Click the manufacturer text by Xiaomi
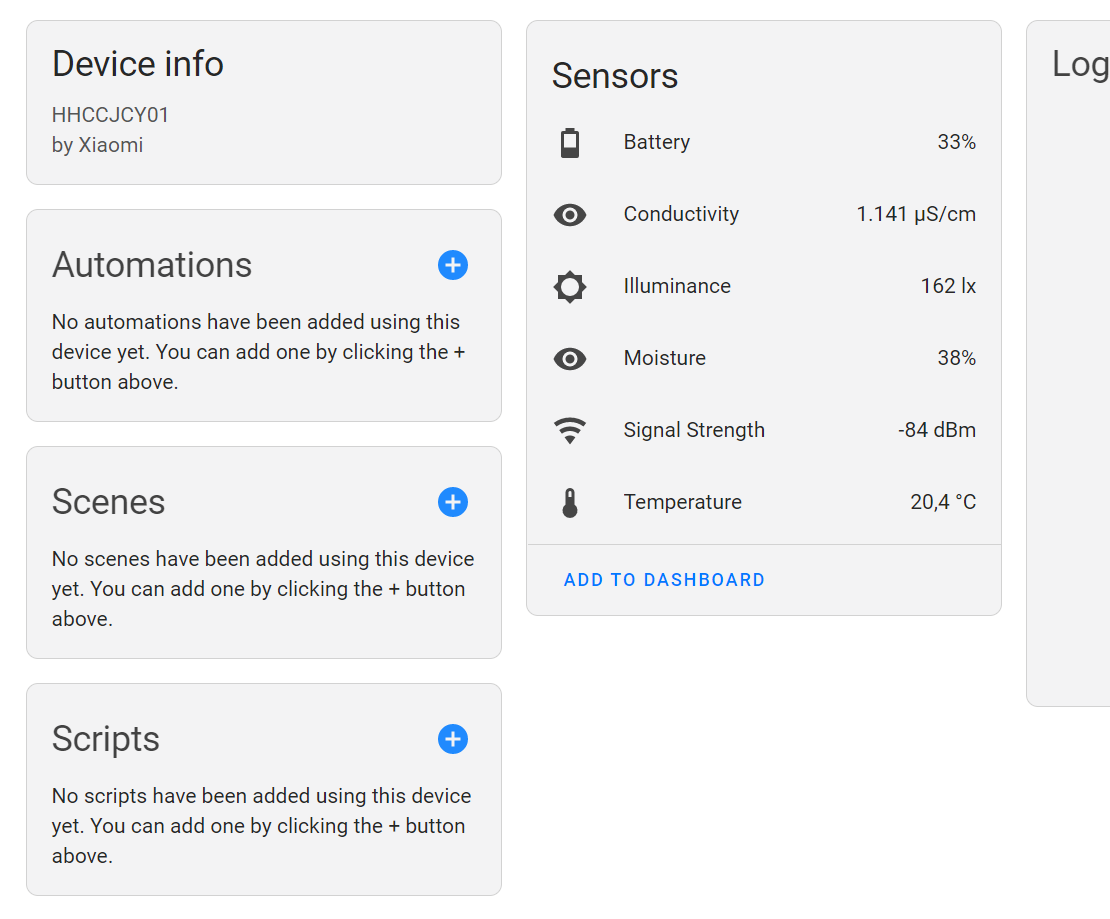 98,145
